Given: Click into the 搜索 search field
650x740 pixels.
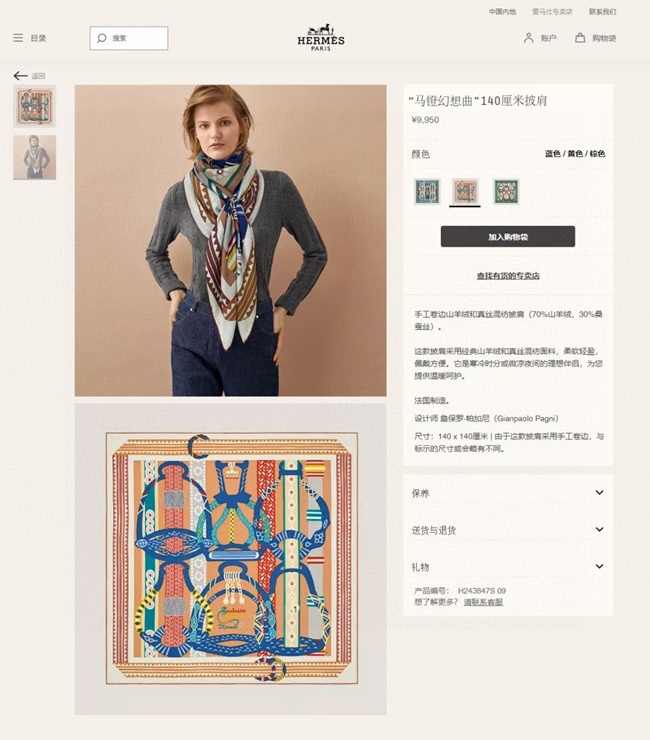Looking at the screenshot, I should click(x=129, y=38).
